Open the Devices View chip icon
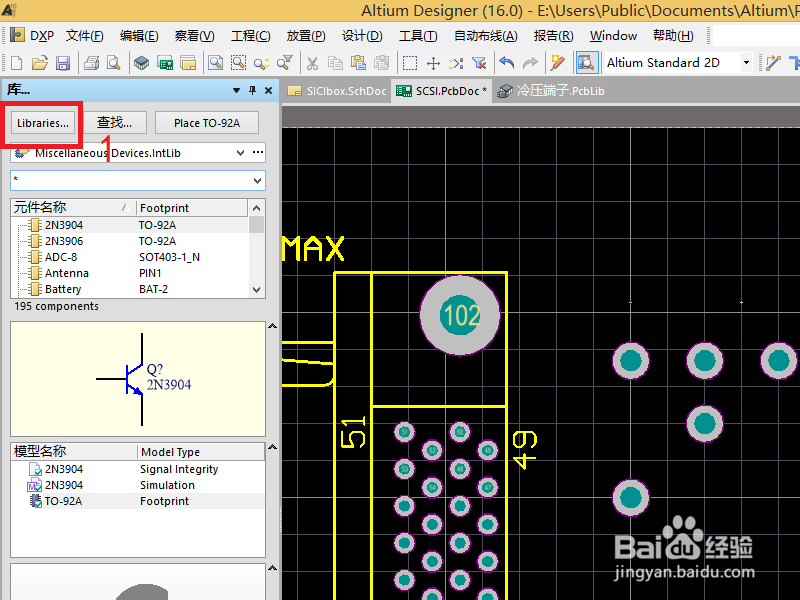This screenshot has height=600, width=800. [141, 63]
